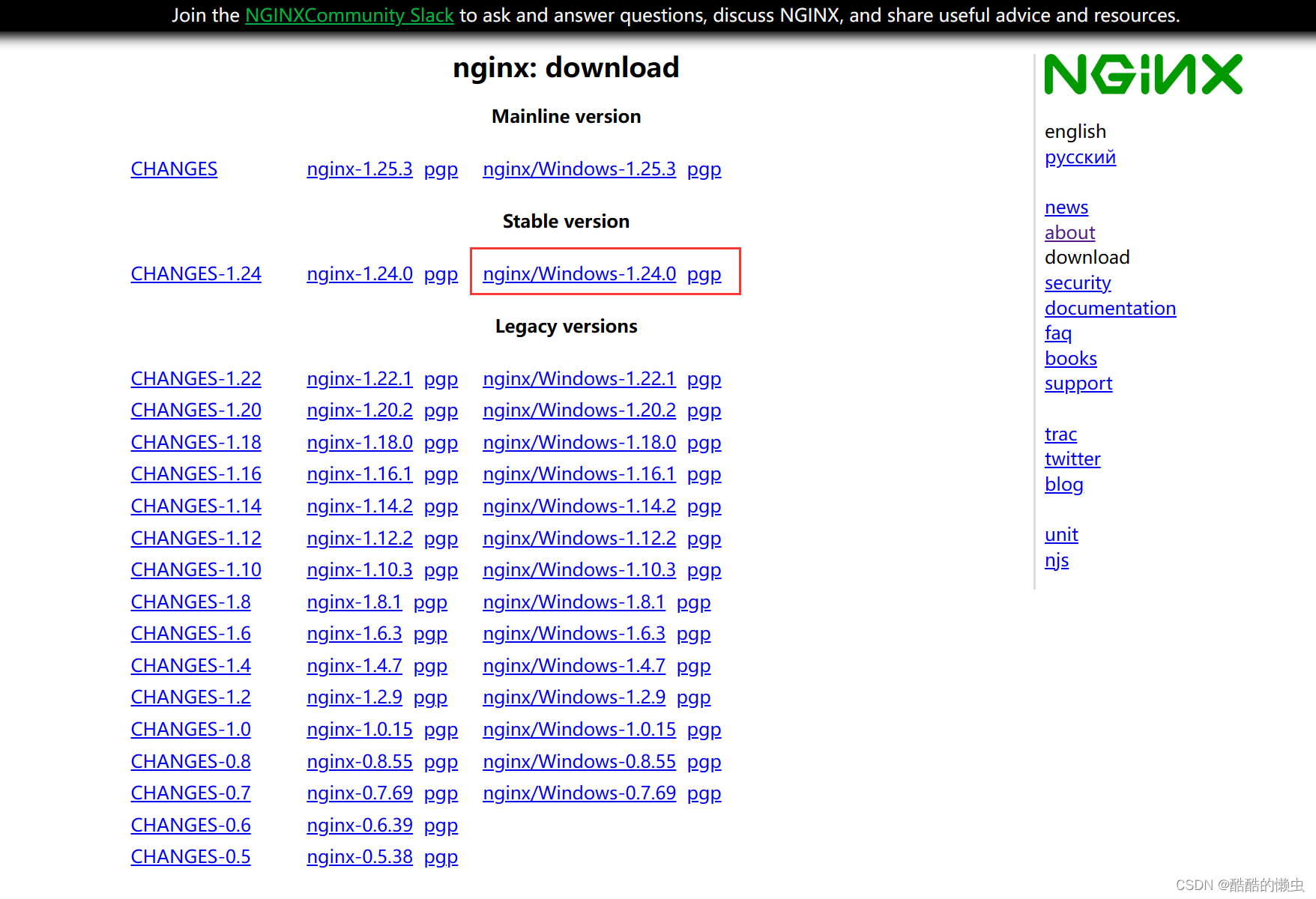This screenshot has height=899, width=1316.
Task: Download nginx-0.5.38 source
Action: pyautogui.click(x=360, y=857)
